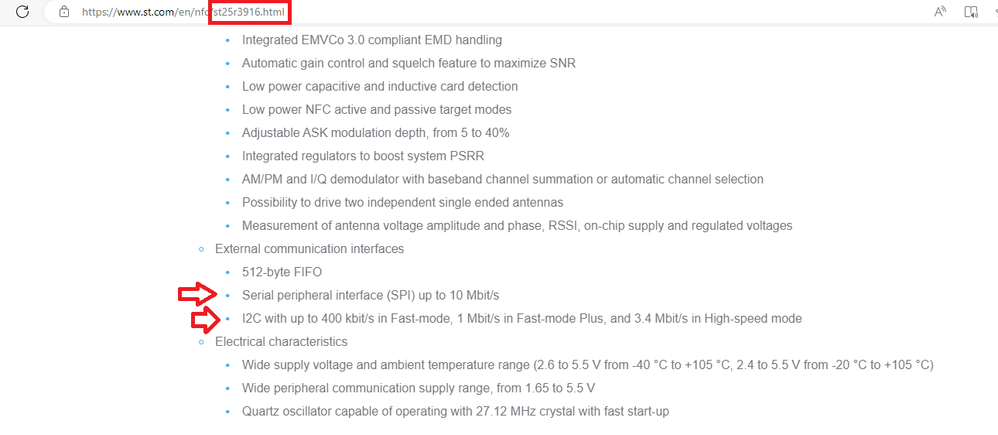
Task: Click the External communication interfaces heading
Action: coord(309,248)
